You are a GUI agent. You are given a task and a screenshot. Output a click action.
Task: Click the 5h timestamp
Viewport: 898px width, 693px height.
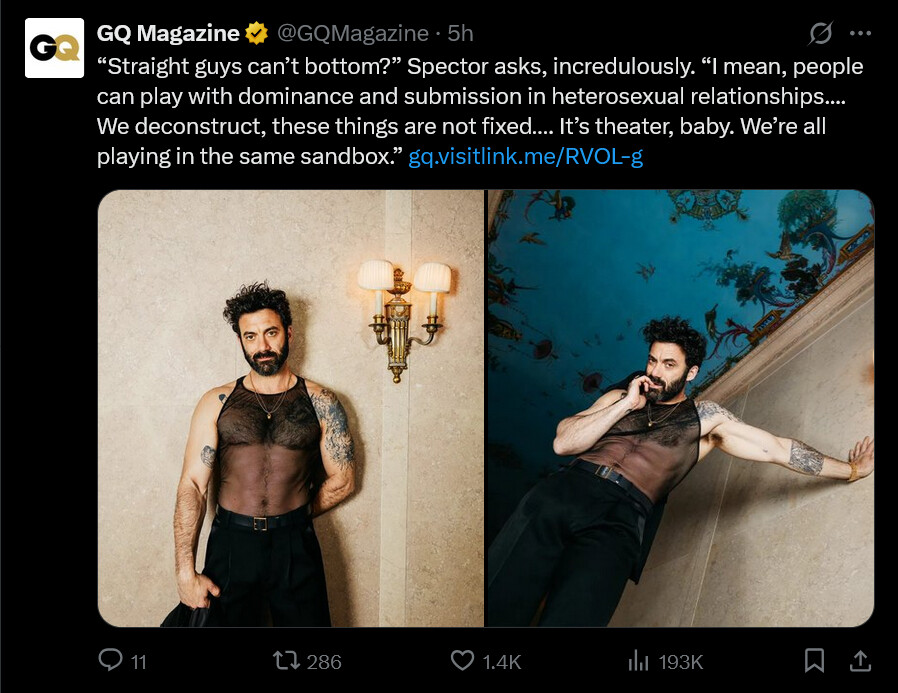[460, 33]
